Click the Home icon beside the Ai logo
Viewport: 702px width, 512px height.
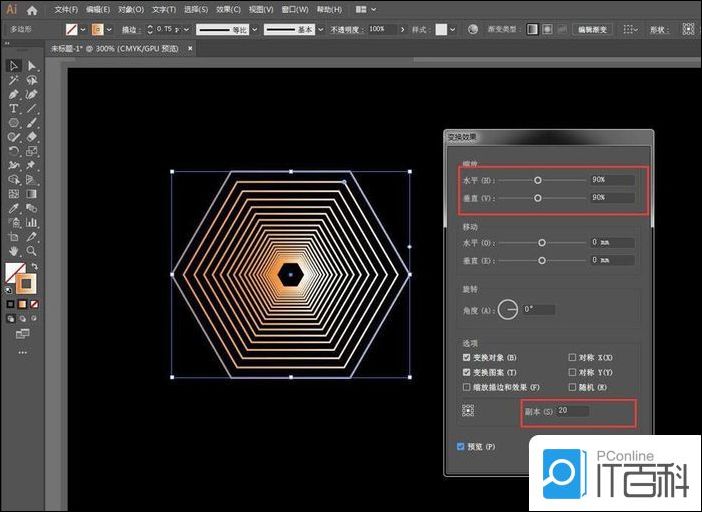[33, 10]
